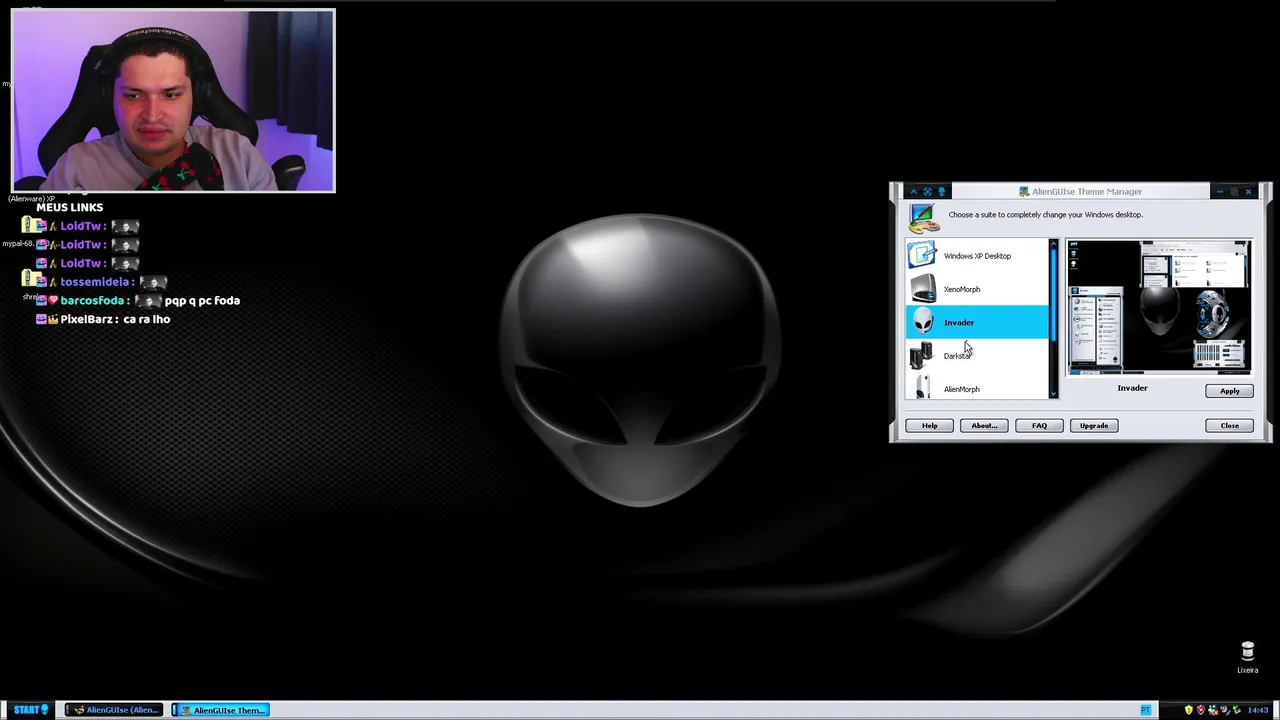The image size is (1280, 720).
Task: Click the palette icon beside the suite instructions
Action: (922, 217)
